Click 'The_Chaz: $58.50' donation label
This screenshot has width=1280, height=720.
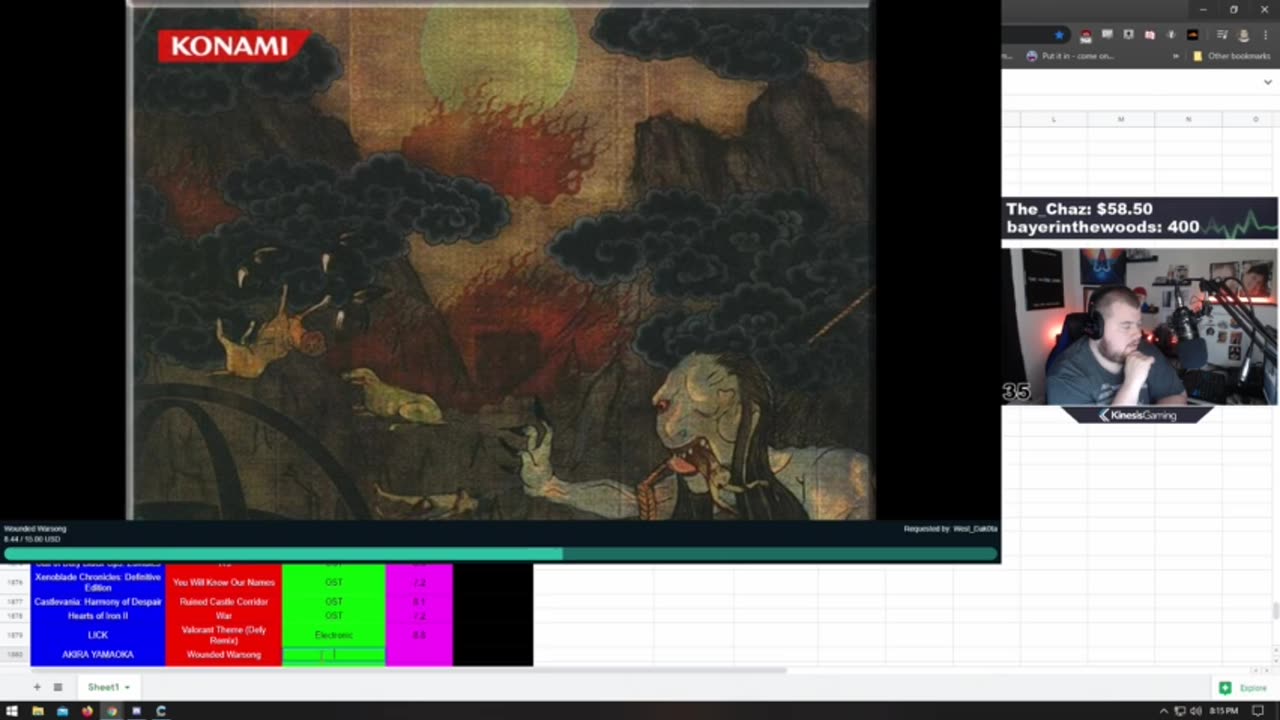click(x=1079, y=209)
